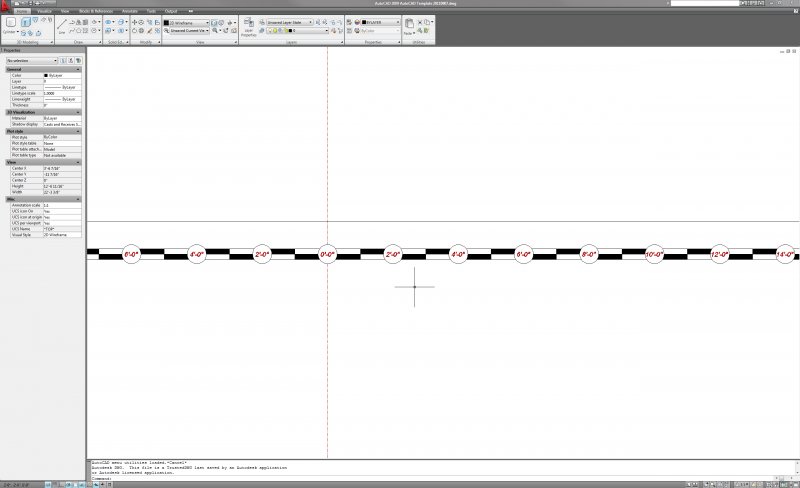The image size is (800, 488).
Task: Open the layer 0 dropdown in Layers panel
Action: (297, 31)
